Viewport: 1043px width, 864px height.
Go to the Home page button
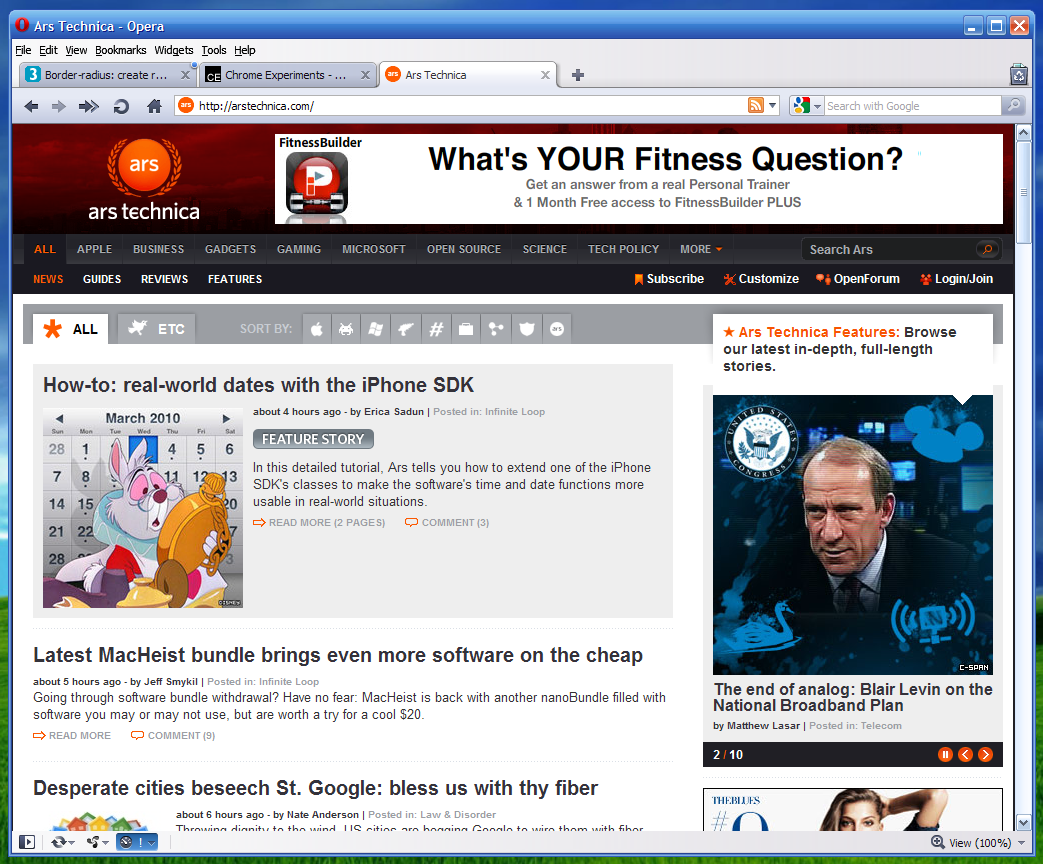pyautogui.click(x=154, y=106)
